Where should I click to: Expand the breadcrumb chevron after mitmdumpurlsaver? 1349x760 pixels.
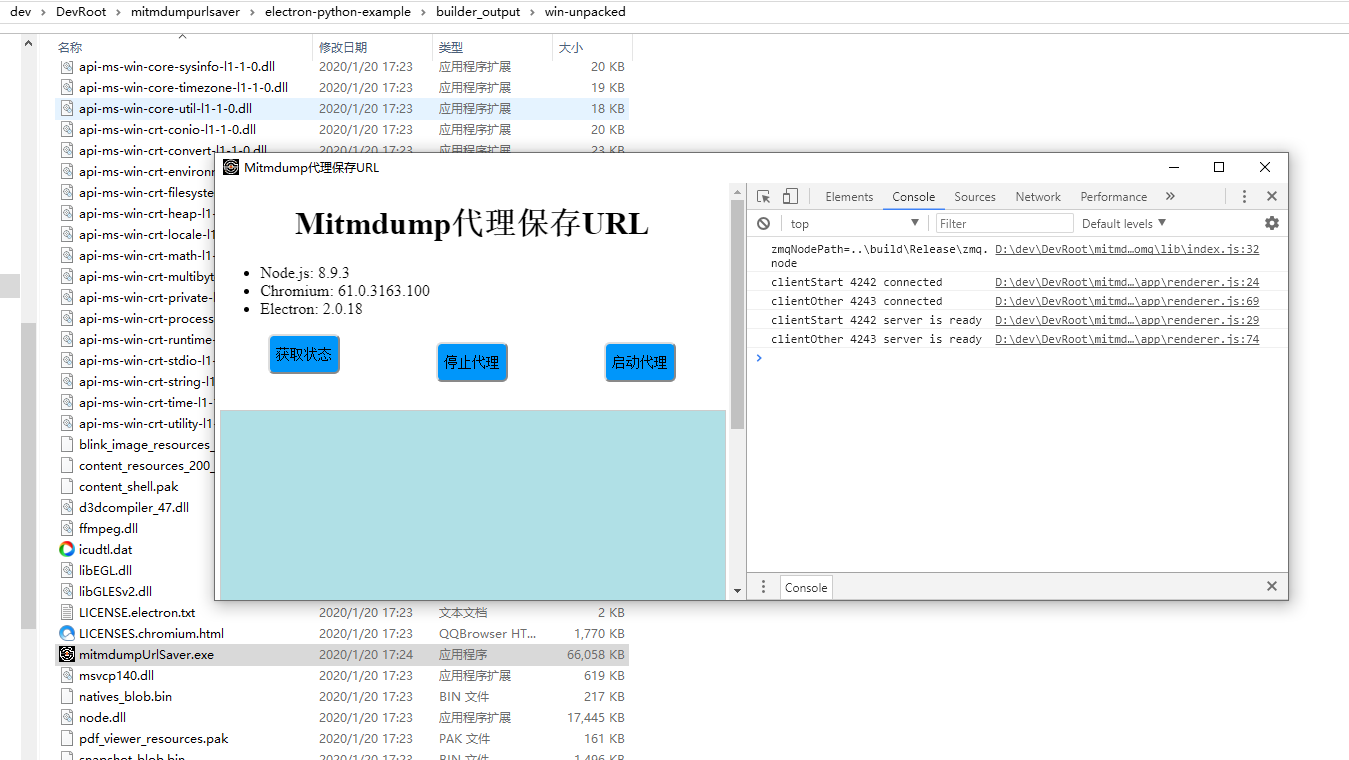tap(252, 12)
